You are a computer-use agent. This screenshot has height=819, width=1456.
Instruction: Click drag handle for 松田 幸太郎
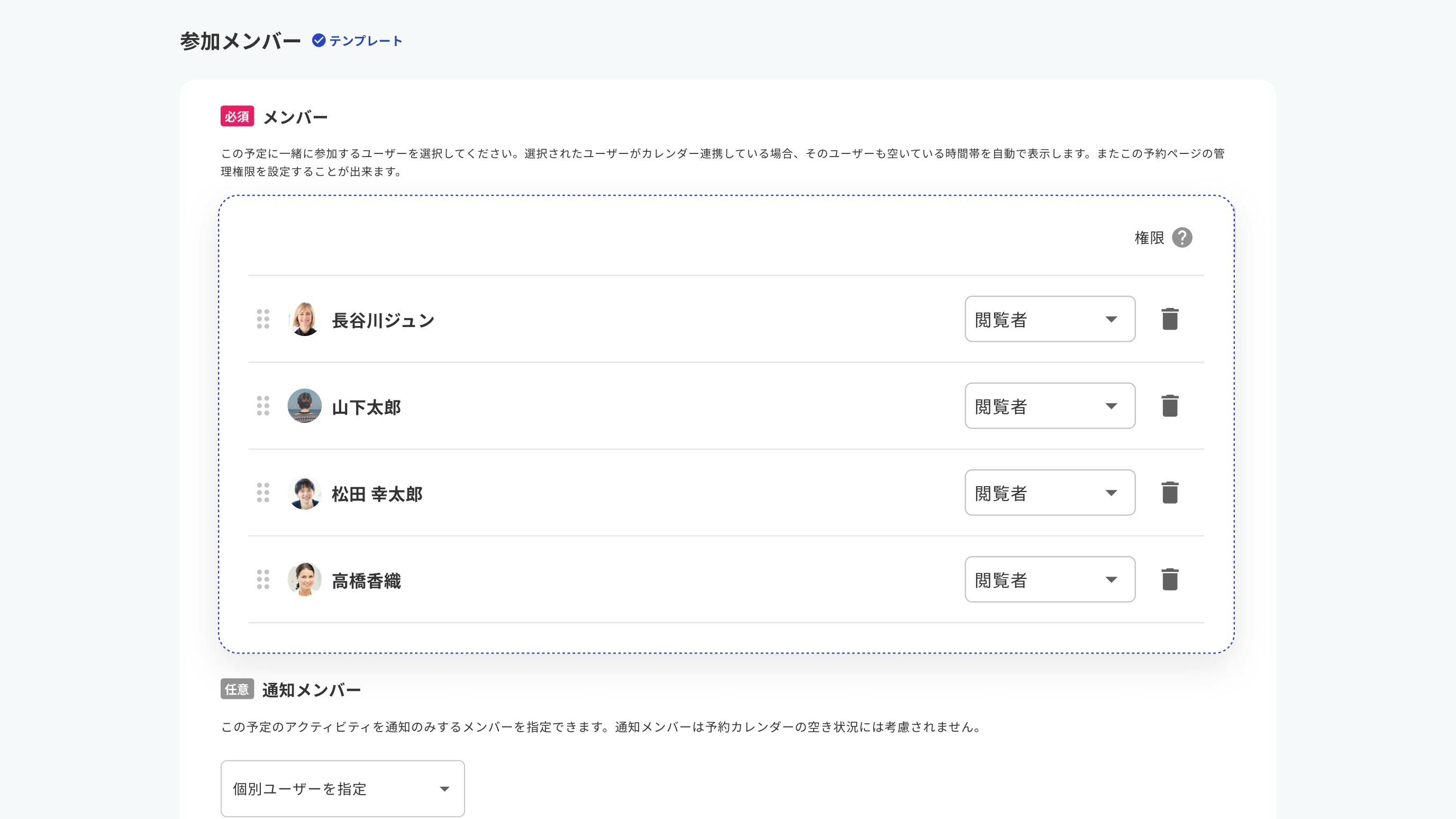click(x=263, y=493)
